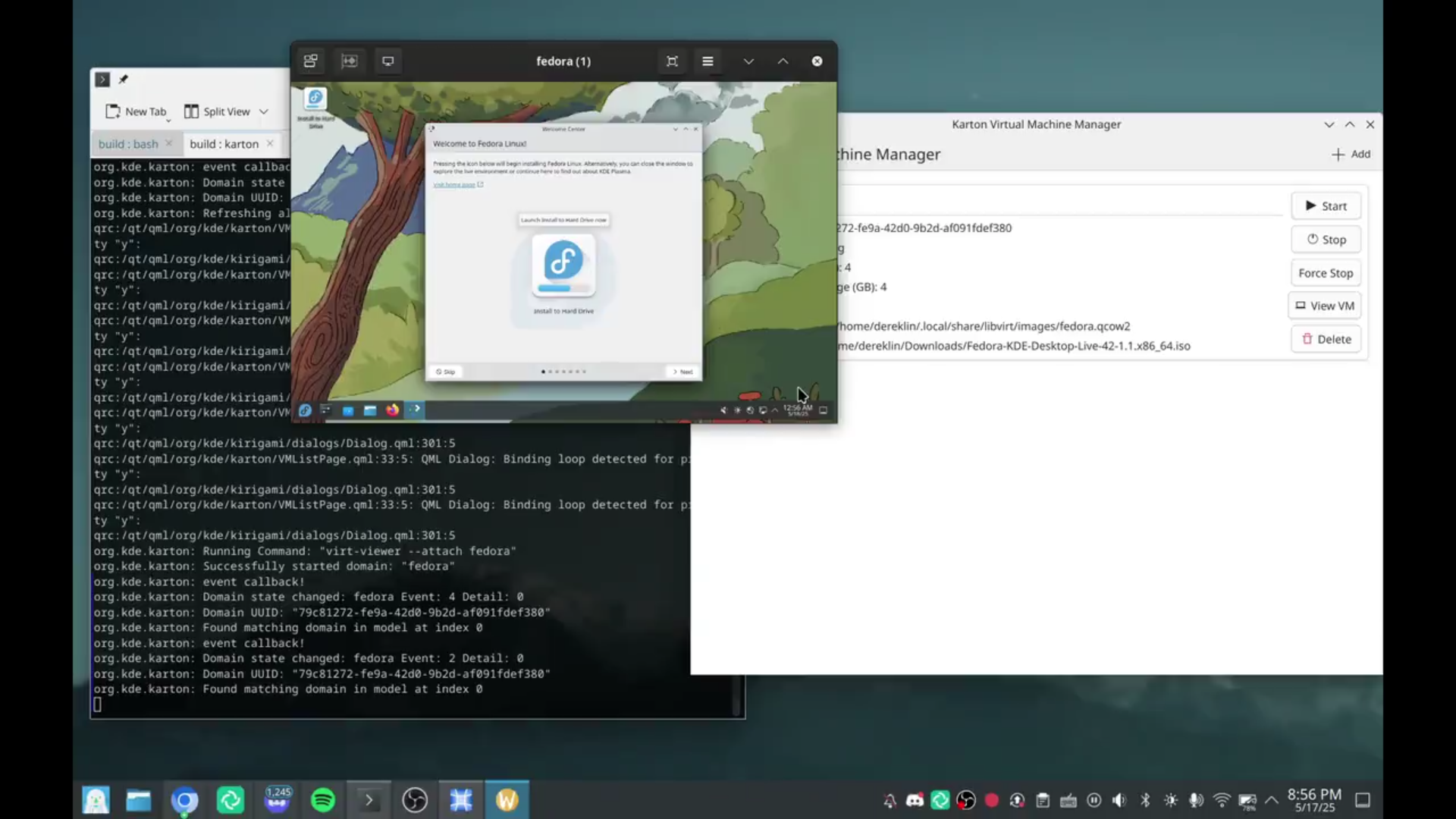Click the leftmost virt-viewer header icon

coord(311,61)
